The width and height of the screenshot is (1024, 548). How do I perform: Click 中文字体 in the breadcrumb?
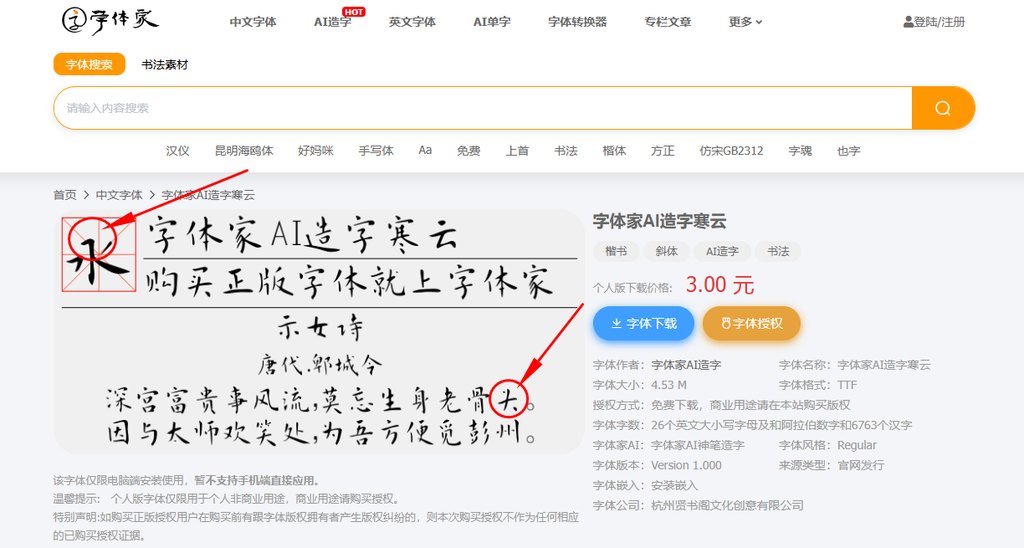(x=119, y=195)
